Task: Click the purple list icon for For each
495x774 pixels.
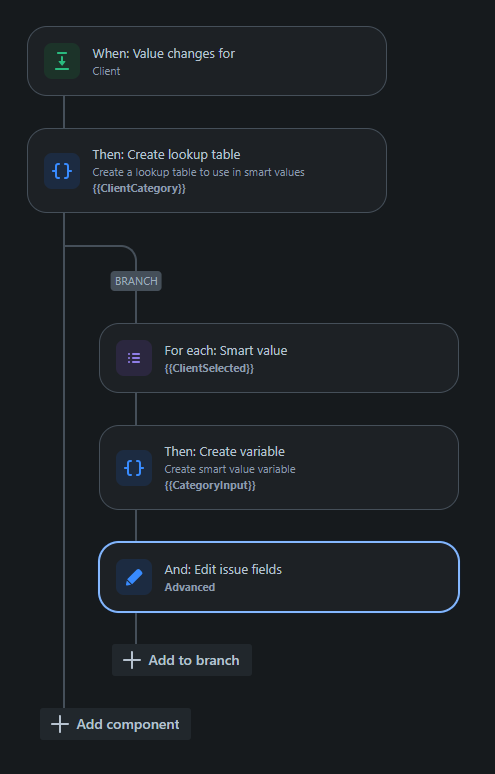Action: pos(134,358)
